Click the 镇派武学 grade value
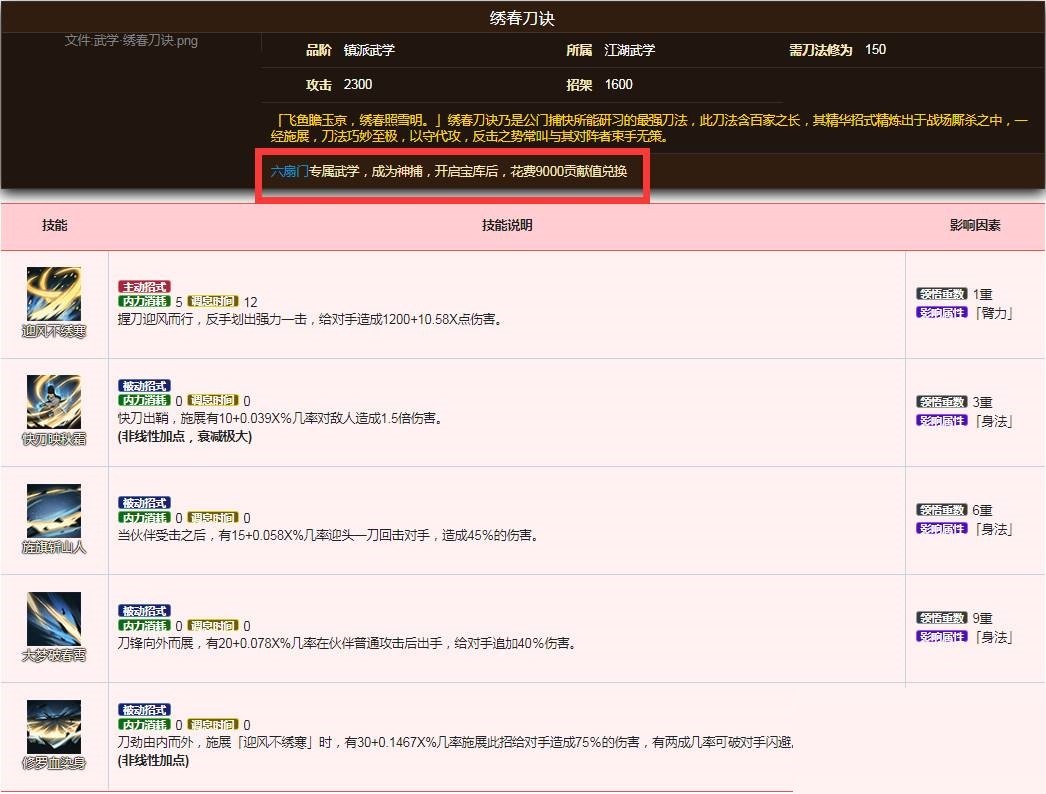 click(370, 50)
